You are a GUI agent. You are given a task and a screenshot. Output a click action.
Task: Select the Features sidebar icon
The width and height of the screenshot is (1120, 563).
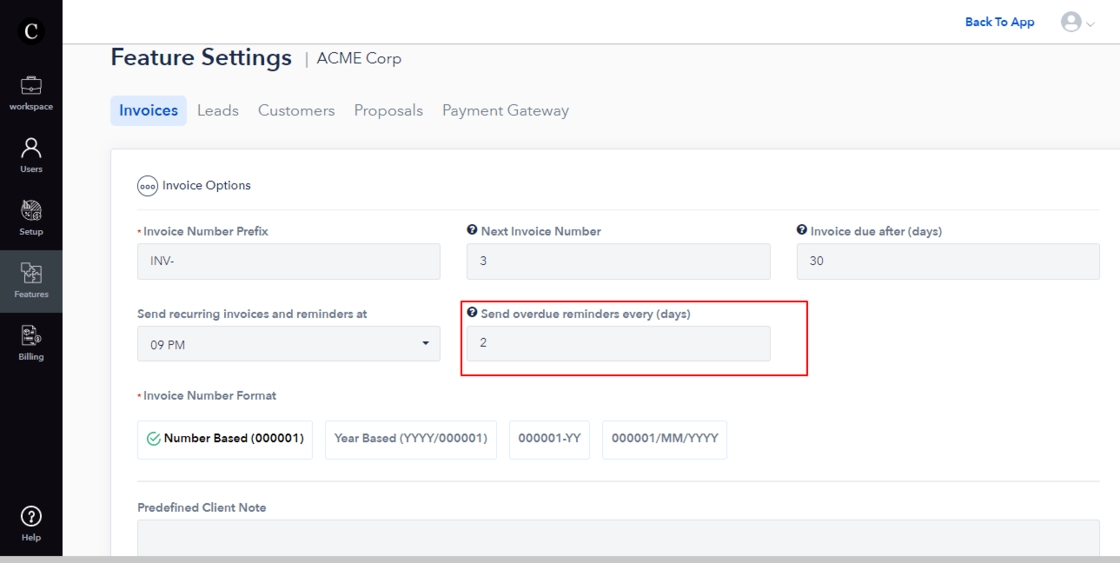point(31,280)
